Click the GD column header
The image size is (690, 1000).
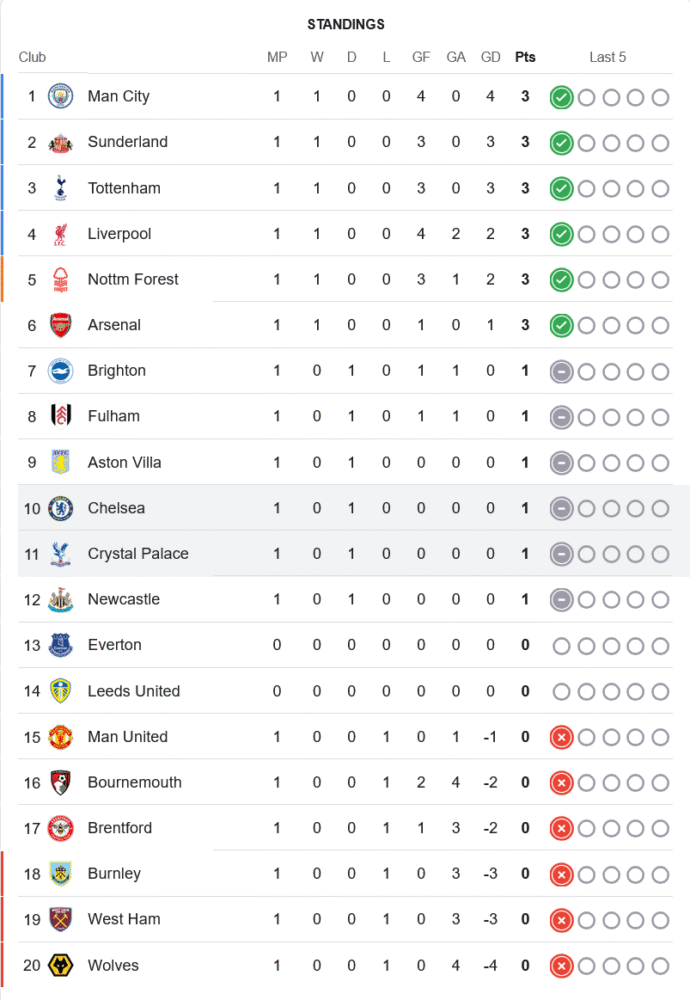tap(490, 57)
